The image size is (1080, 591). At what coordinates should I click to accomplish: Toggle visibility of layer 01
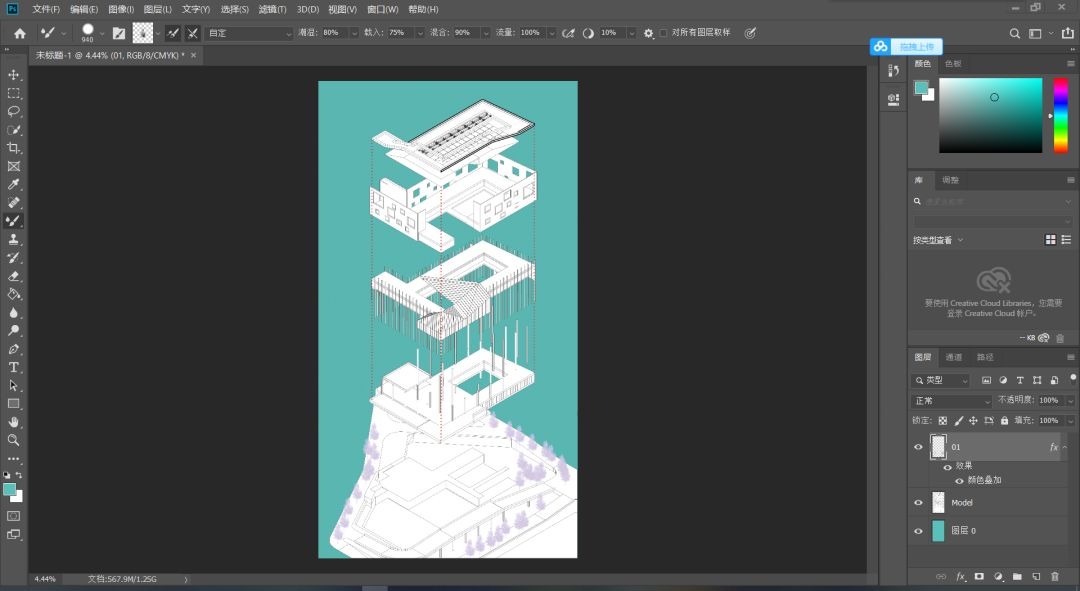(x=918, y=447)
